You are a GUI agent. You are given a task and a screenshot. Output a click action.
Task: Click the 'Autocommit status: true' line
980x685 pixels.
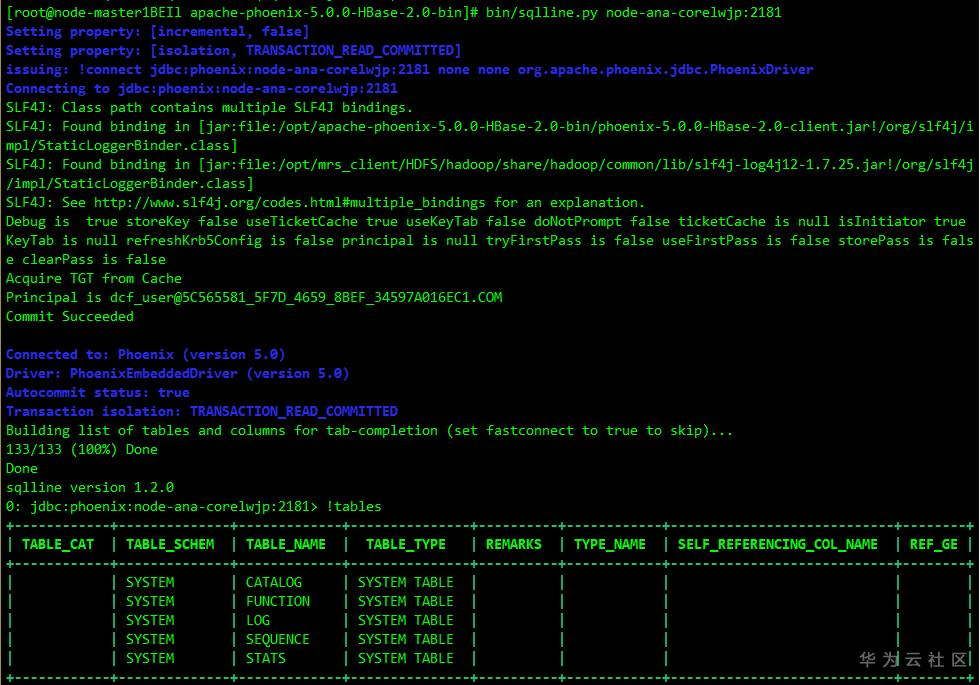pyautogui.click(x=98, y=392)
